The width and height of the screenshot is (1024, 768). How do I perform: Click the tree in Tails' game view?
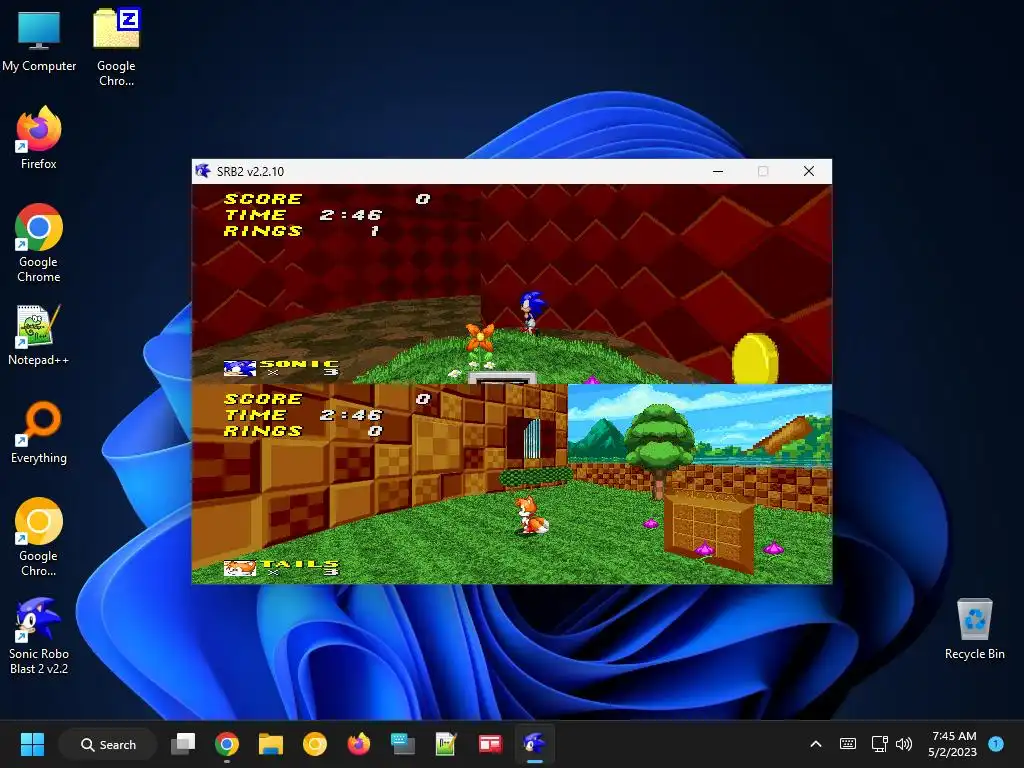pos(659,450)
